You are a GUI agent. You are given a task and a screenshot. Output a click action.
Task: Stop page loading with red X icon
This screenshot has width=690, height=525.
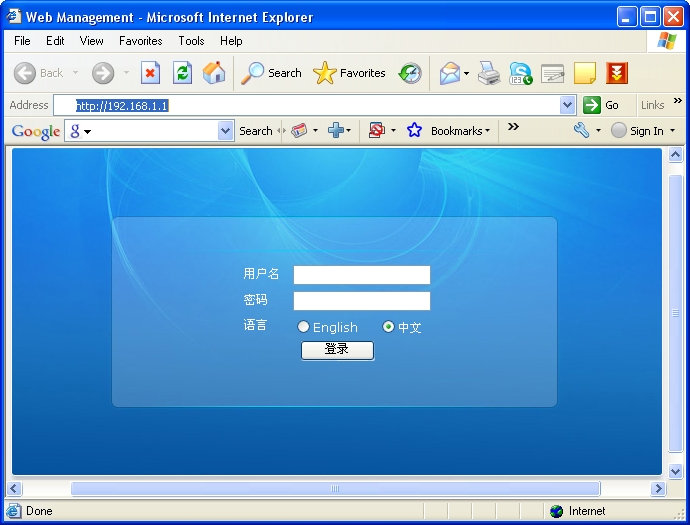tap(150, 73)
